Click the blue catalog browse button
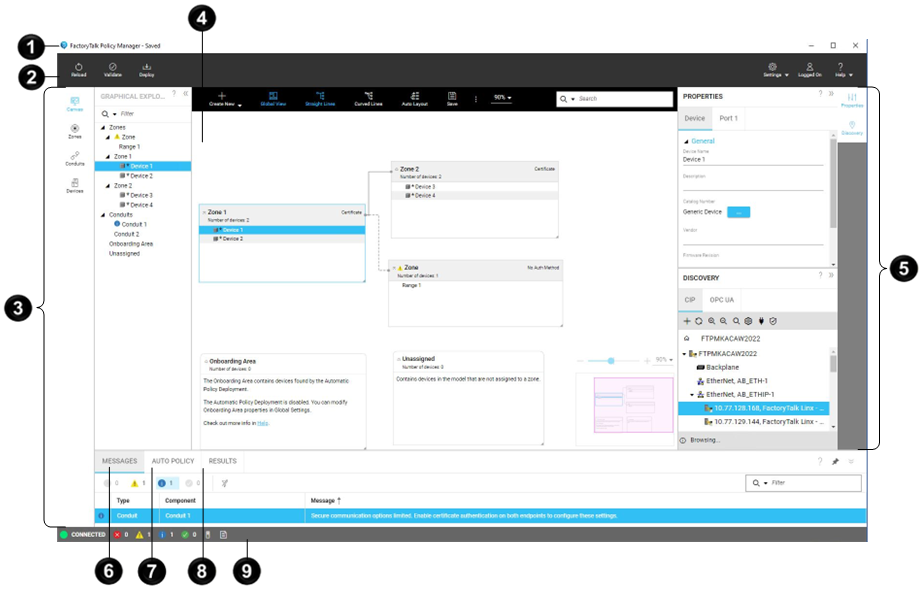922x589 pixels. tap(739, 212)
